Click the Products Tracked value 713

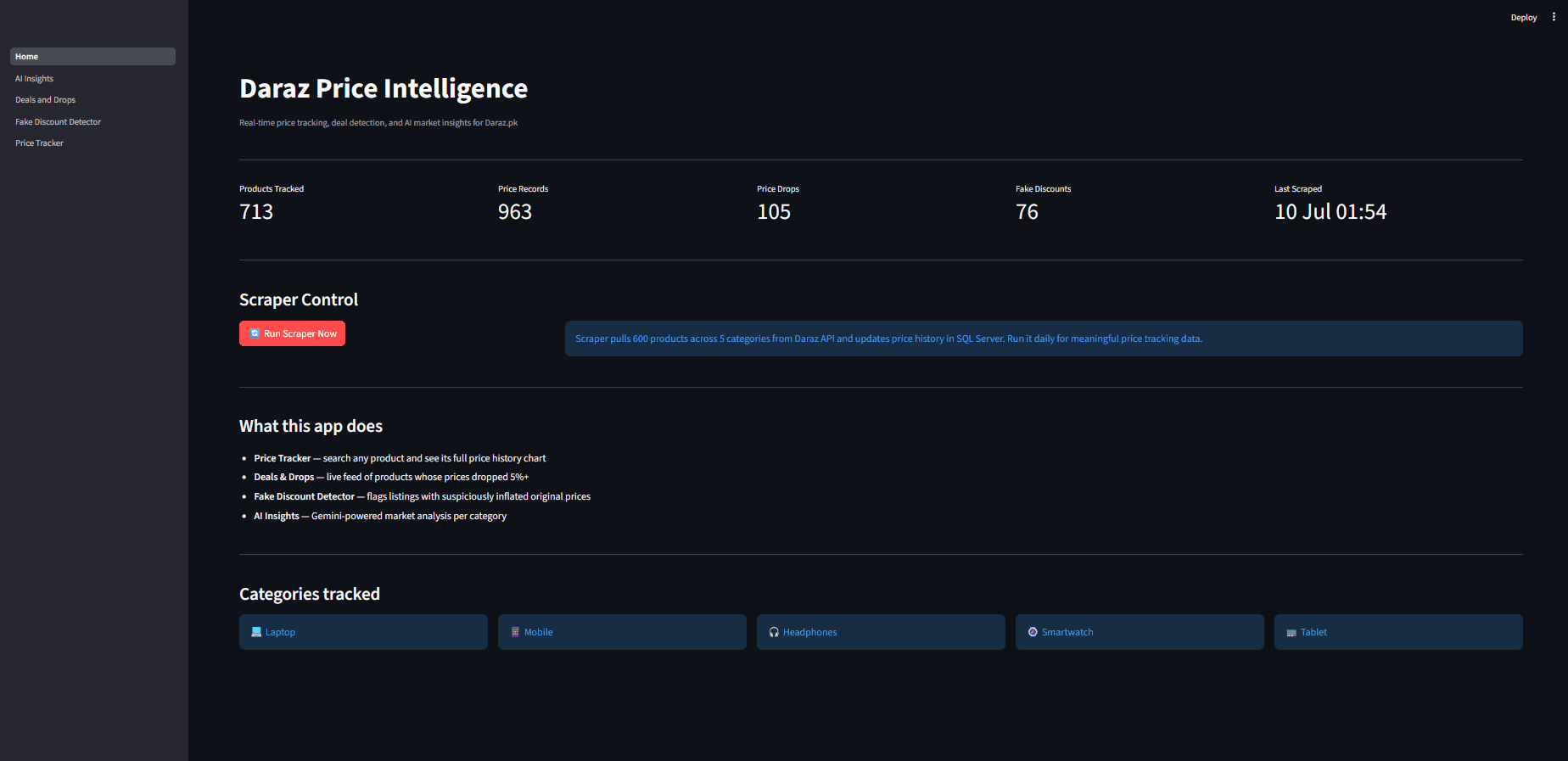pyautogui.click(x=256, y=212)
